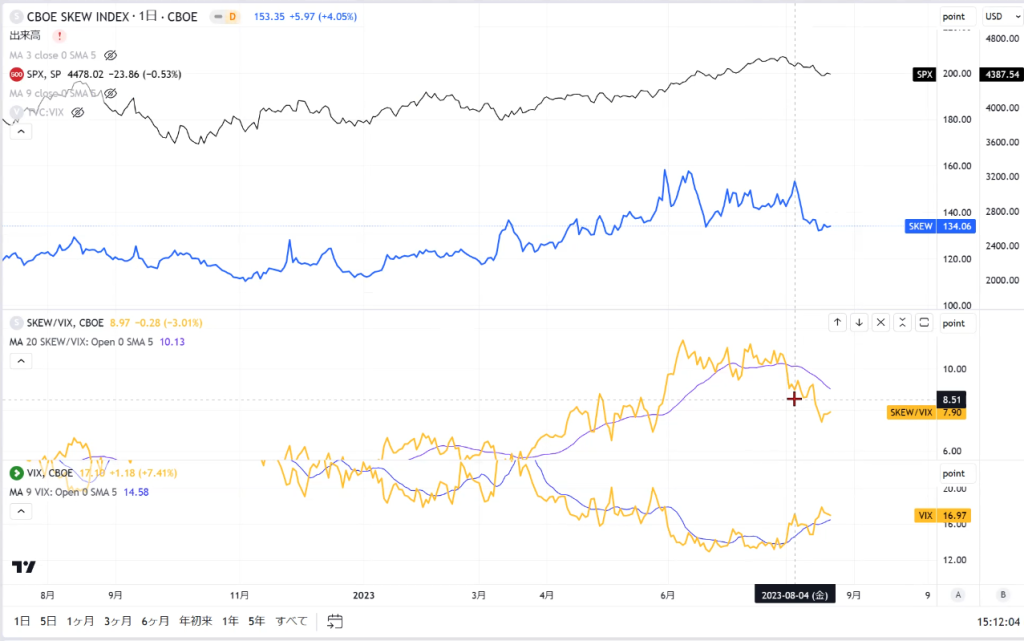Move the SKEW/VIX pane up
The height and width of the screenshot is (641, 1024).
(x=837, y=322)
